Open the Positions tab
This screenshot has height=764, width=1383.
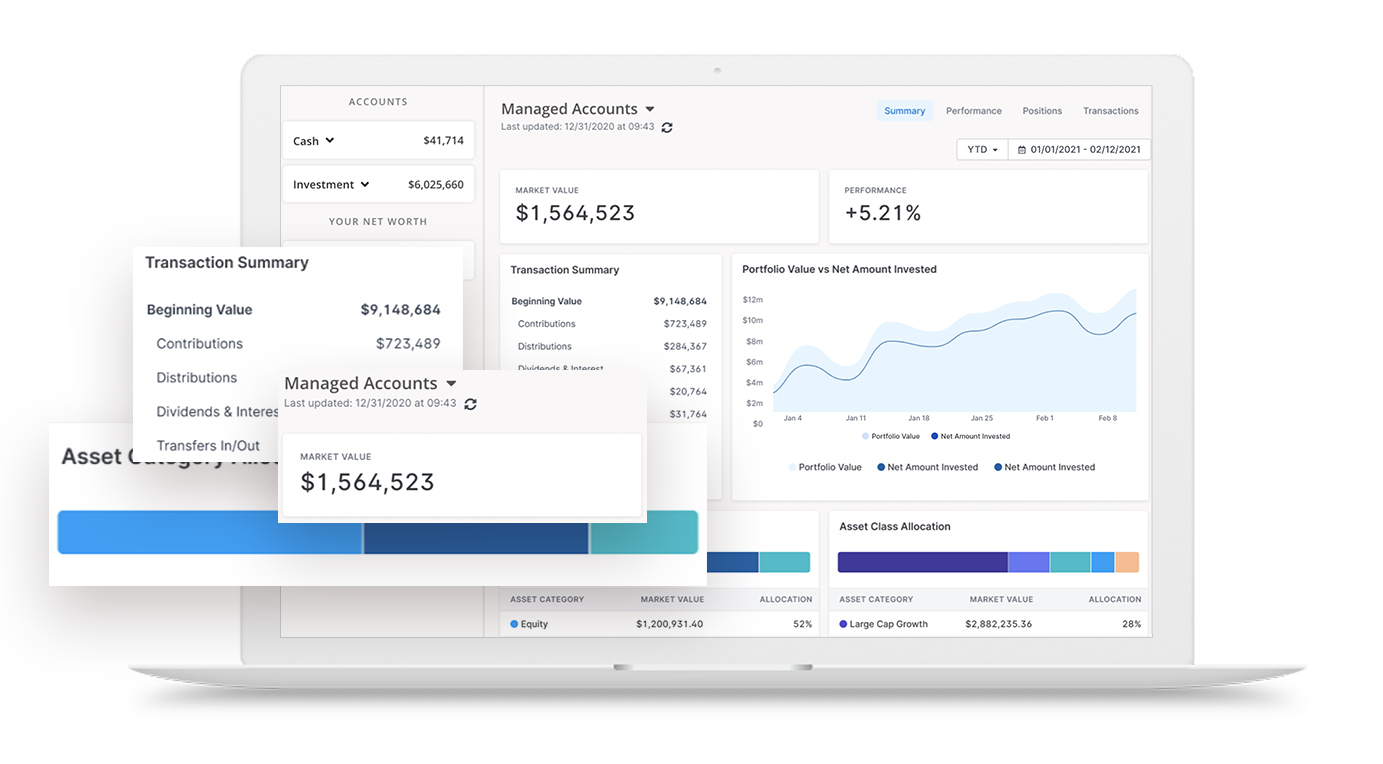1041,111
